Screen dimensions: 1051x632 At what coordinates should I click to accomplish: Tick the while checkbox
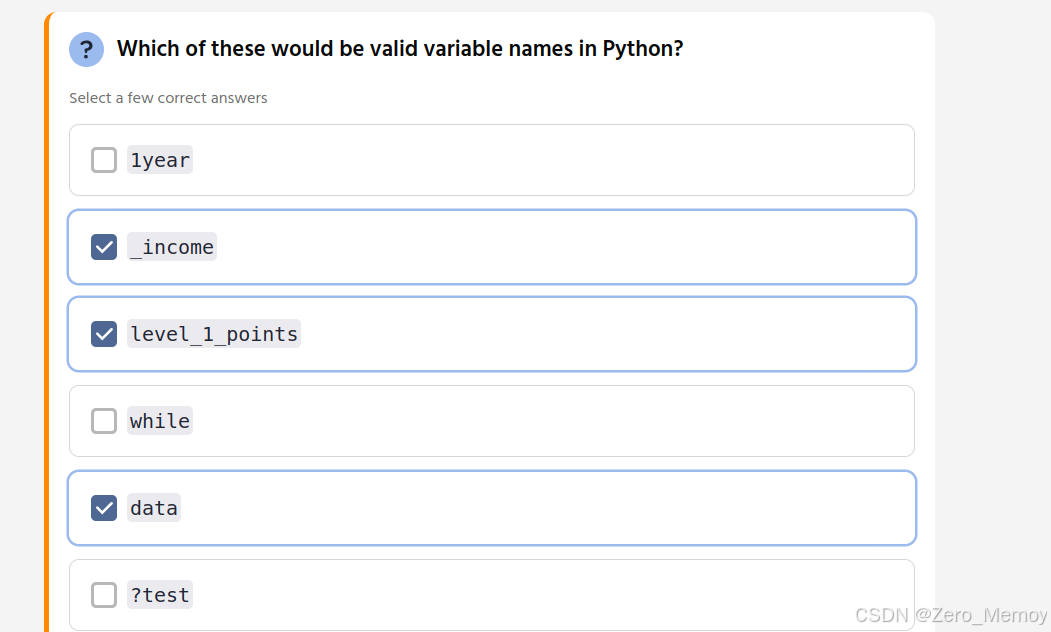pyautogui.click(x=104, y=421)
